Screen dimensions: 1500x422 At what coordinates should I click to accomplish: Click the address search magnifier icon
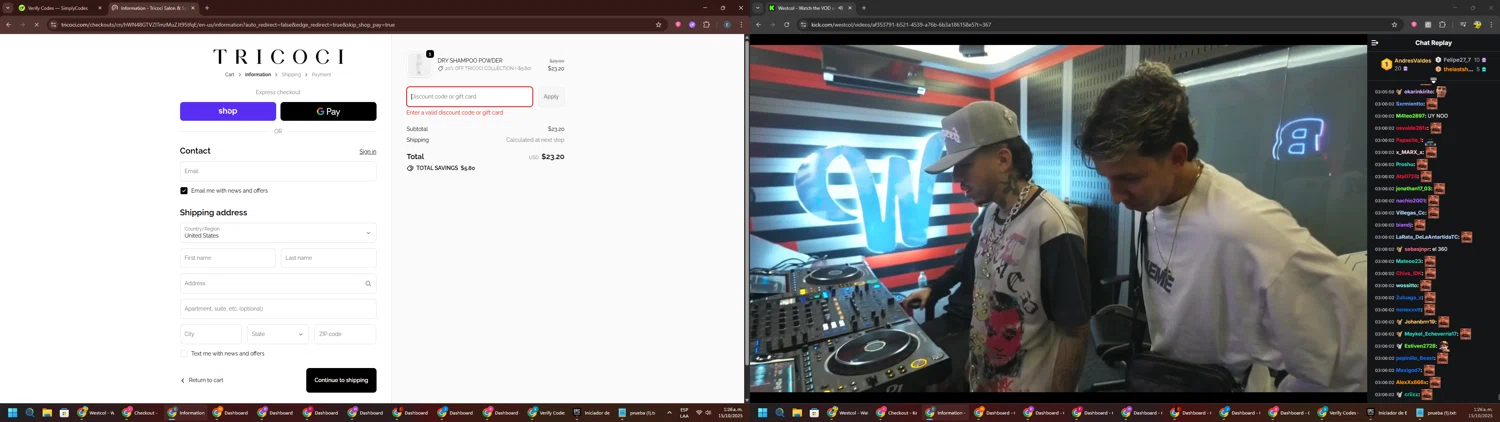[368, 284]
